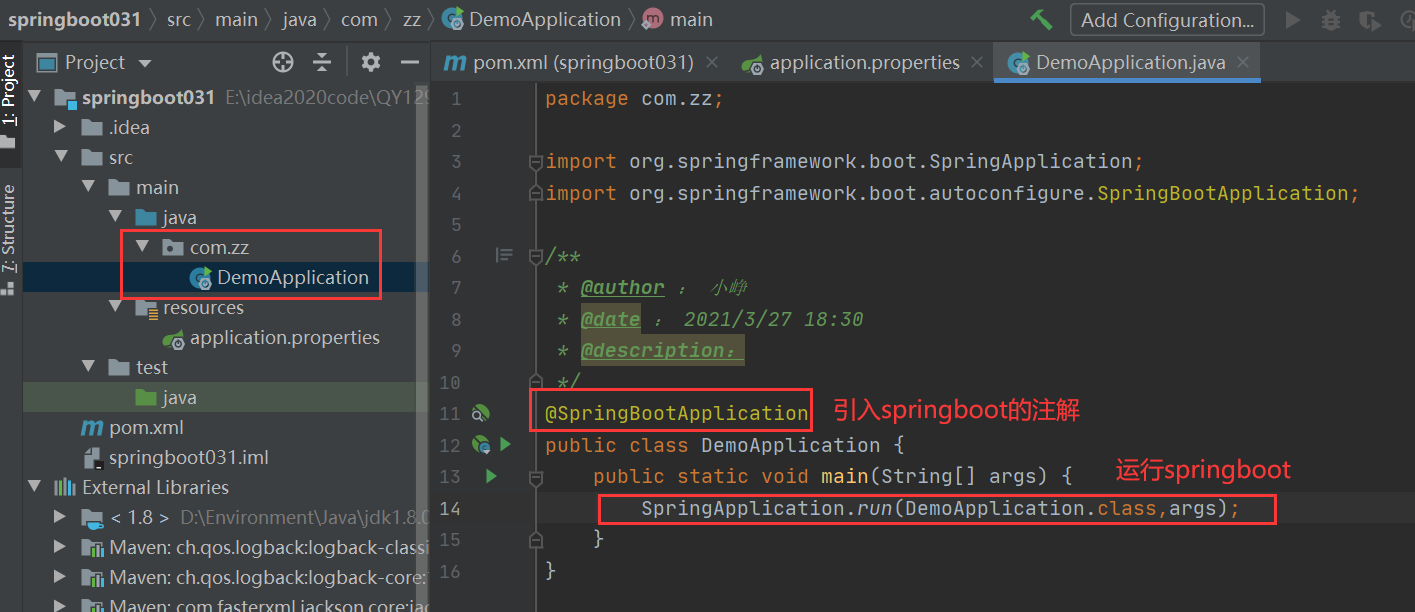
Task: Expand Maven logback-core library
Action: point(60,577)
